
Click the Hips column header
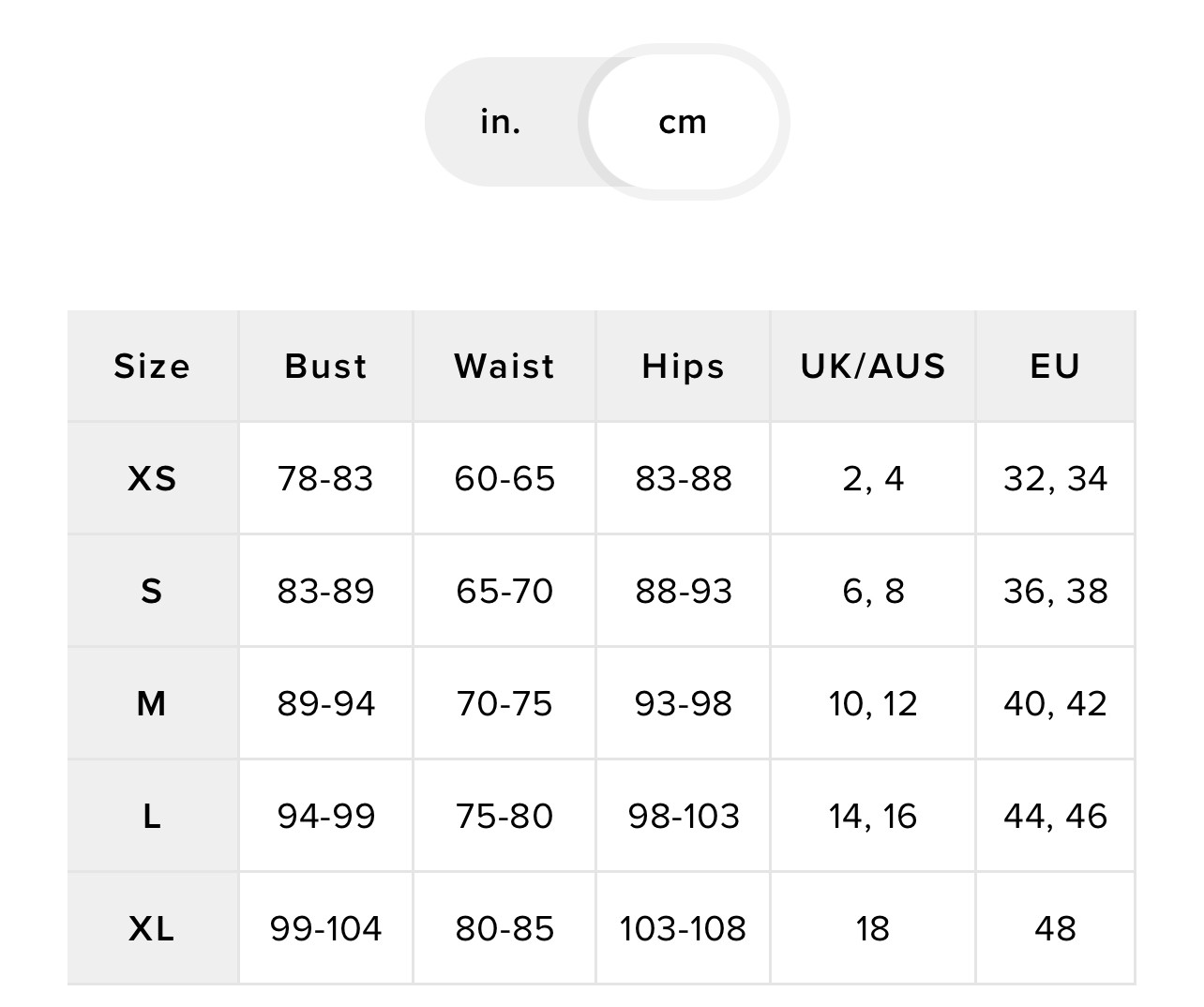(684, 366)
